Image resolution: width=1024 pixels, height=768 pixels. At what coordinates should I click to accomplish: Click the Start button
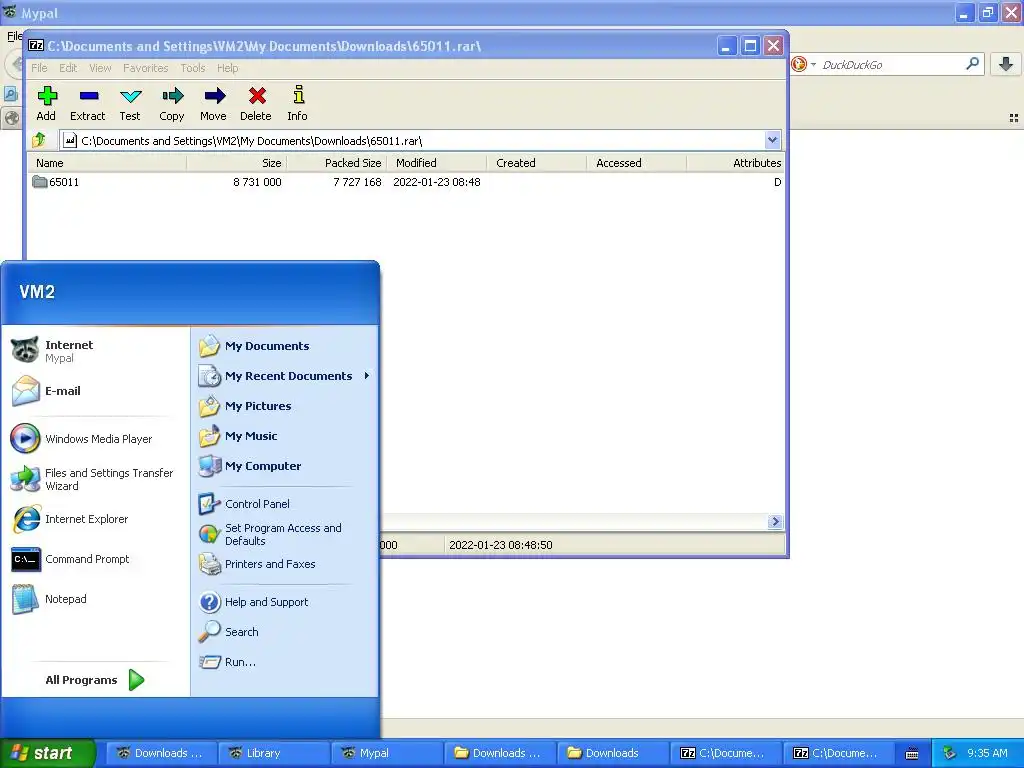(x=48, y=753)
